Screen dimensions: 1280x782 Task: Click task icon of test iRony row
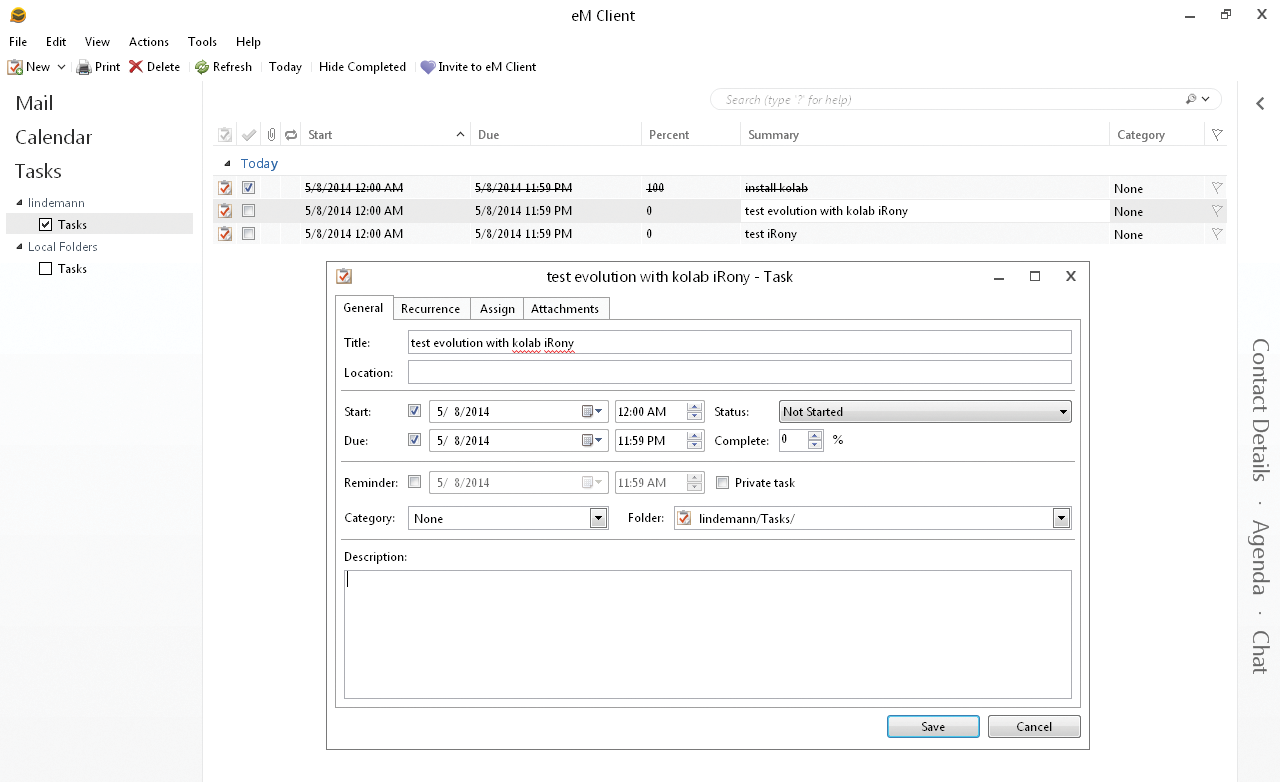click(x=225, y=233)
